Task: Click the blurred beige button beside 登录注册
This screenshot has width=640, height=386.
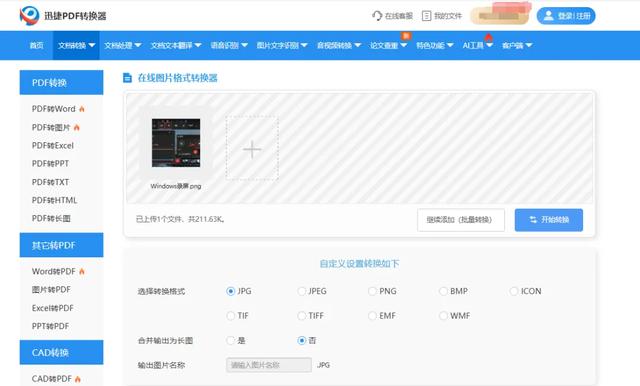Action: click(x=500, y=16)
